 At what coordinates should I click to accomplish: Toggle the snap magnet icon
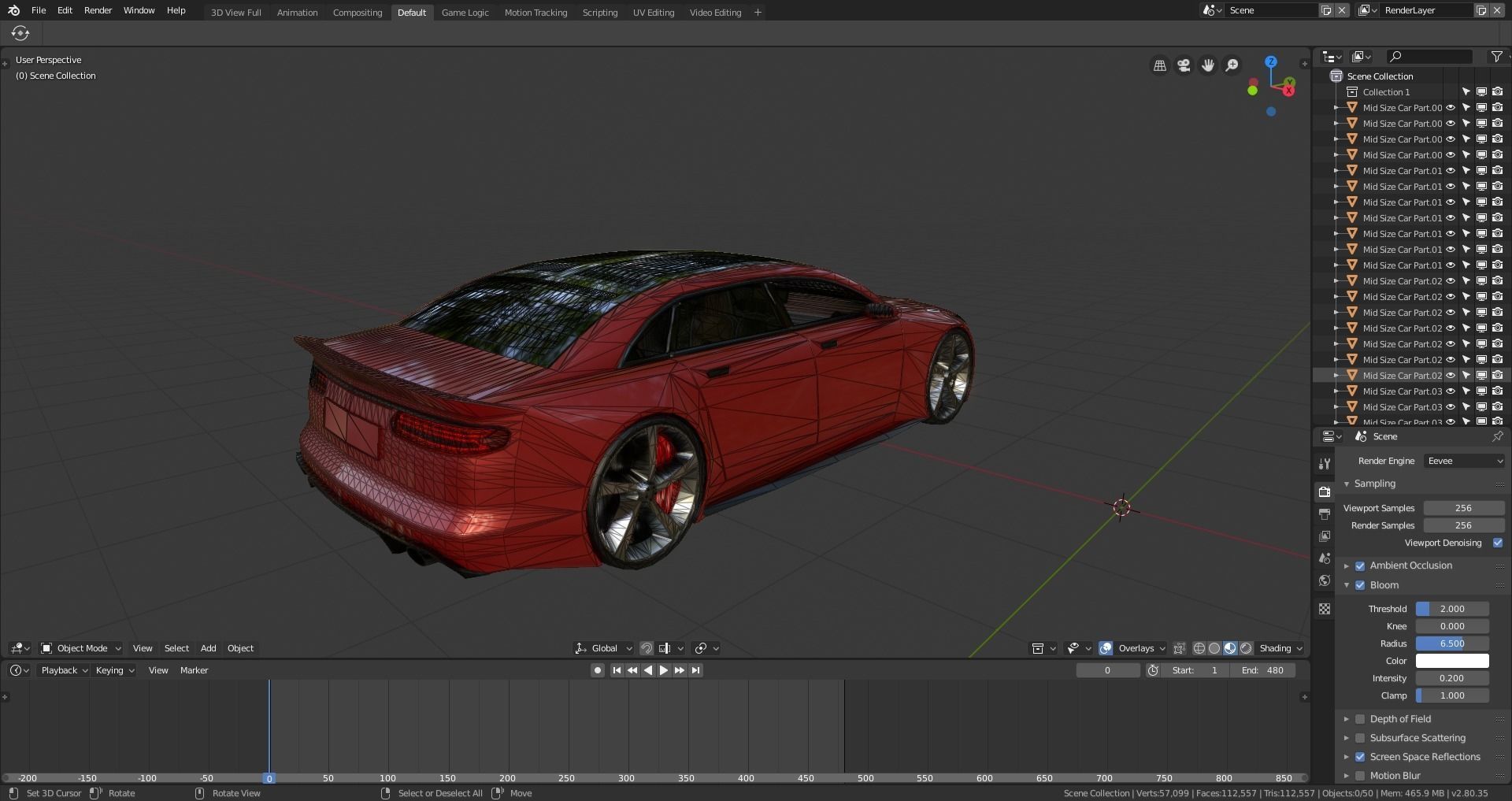(x=647, y=648)
